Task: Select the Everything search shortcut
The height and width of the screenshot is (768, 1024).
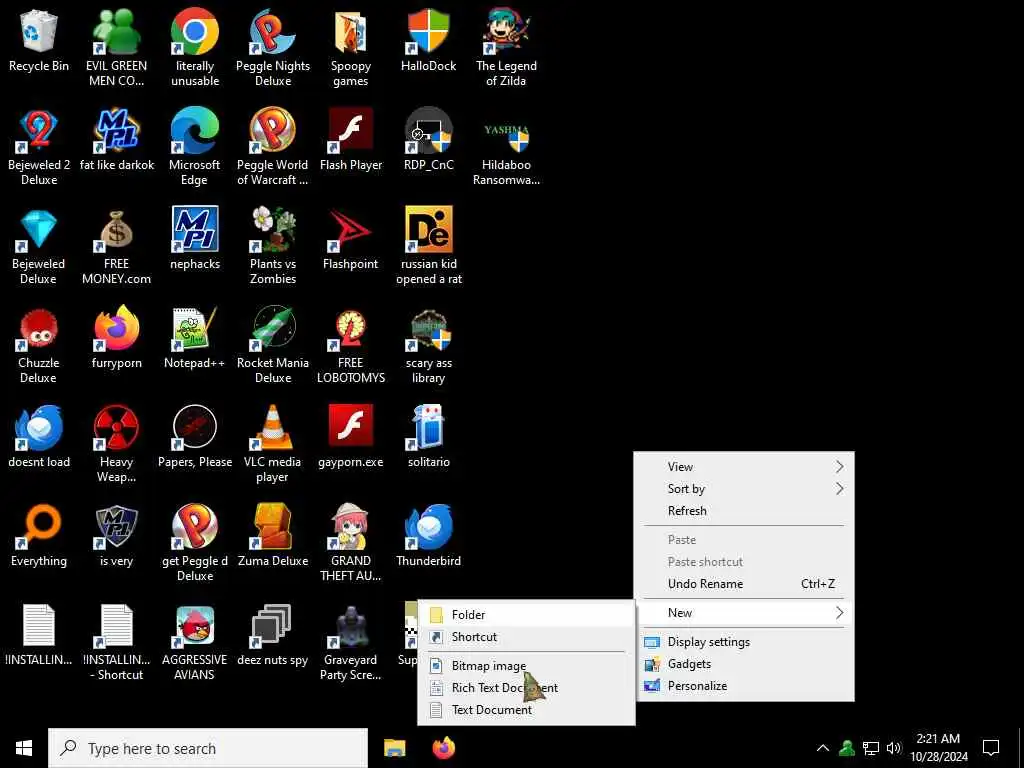Action: pyautogui.click(x=39, y=537)
